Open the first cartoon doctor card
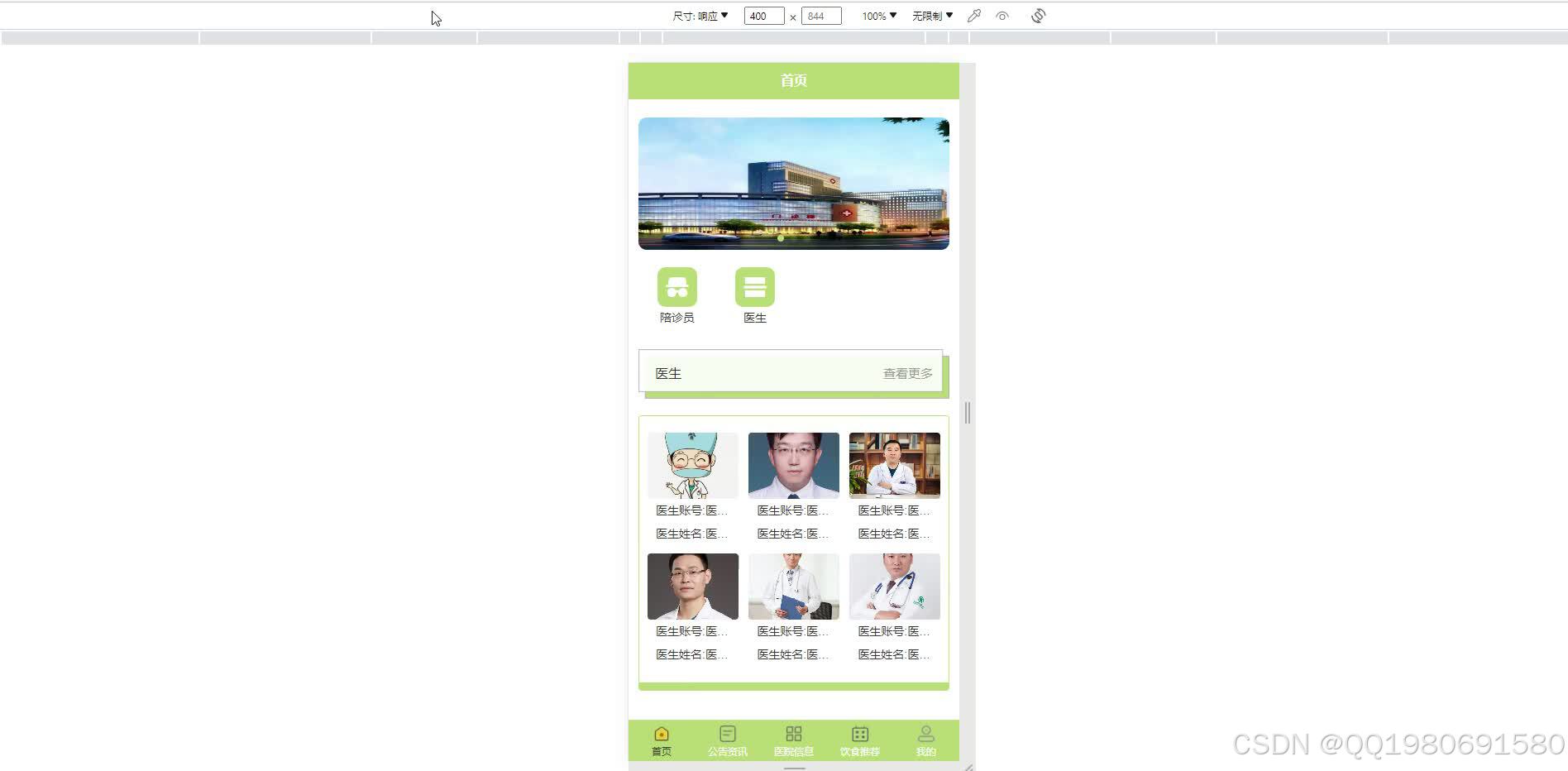The image size is (1568, 771). (x=692, y=465)
